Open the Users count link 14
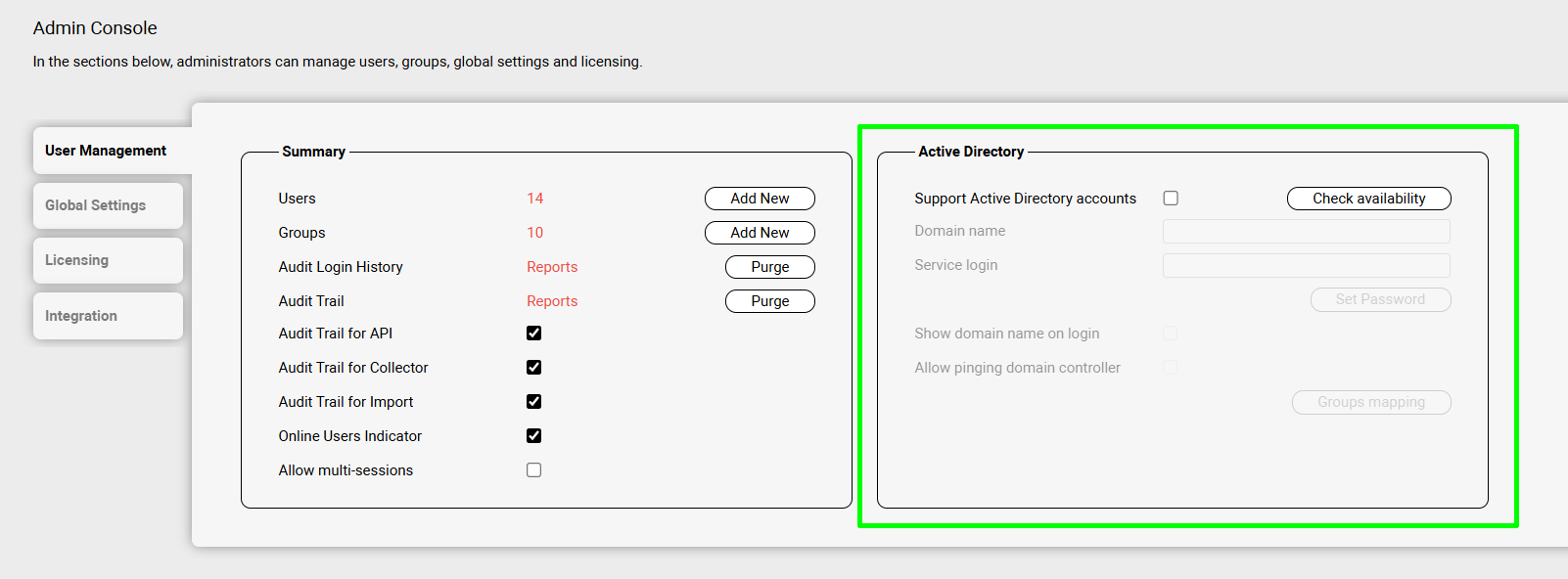 [x=534, y=199]
